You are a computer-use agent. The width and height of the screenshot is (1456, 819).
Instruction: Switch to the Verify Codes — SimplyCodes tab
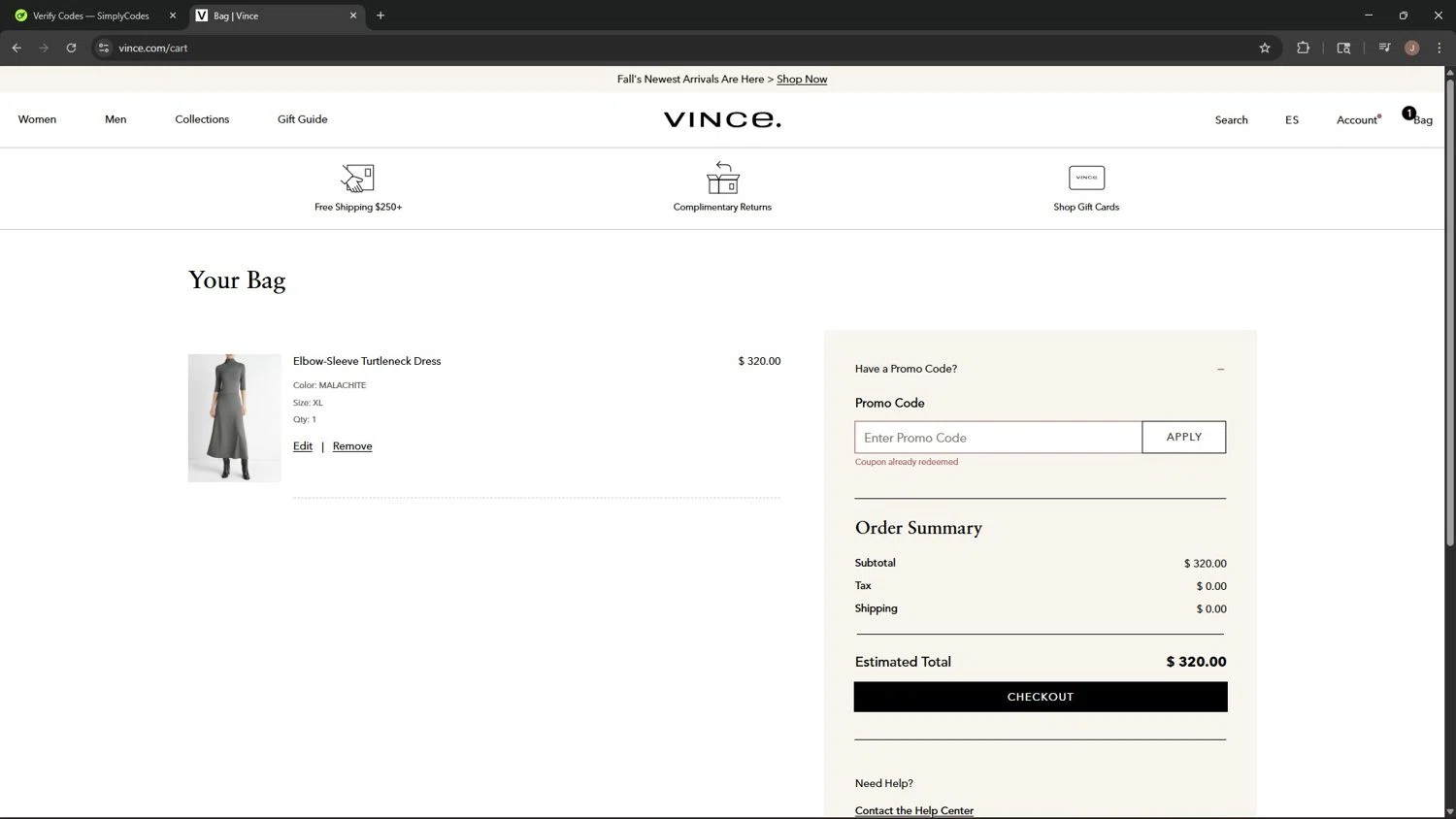(90, 16)
